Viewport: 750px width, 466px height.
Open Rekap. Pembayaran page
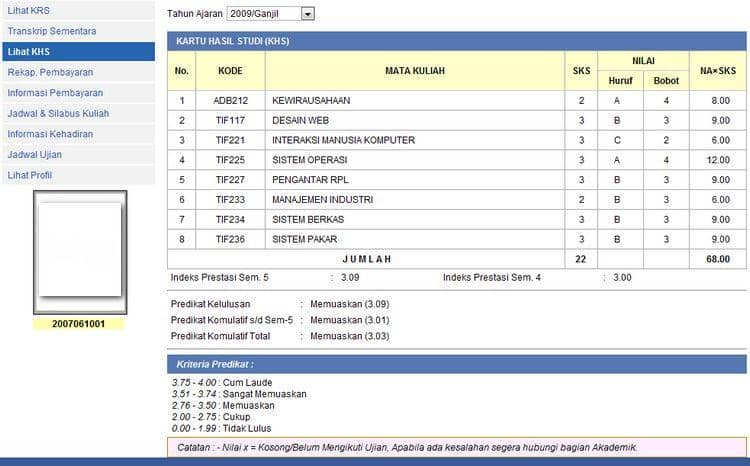(x=50, y=73)
